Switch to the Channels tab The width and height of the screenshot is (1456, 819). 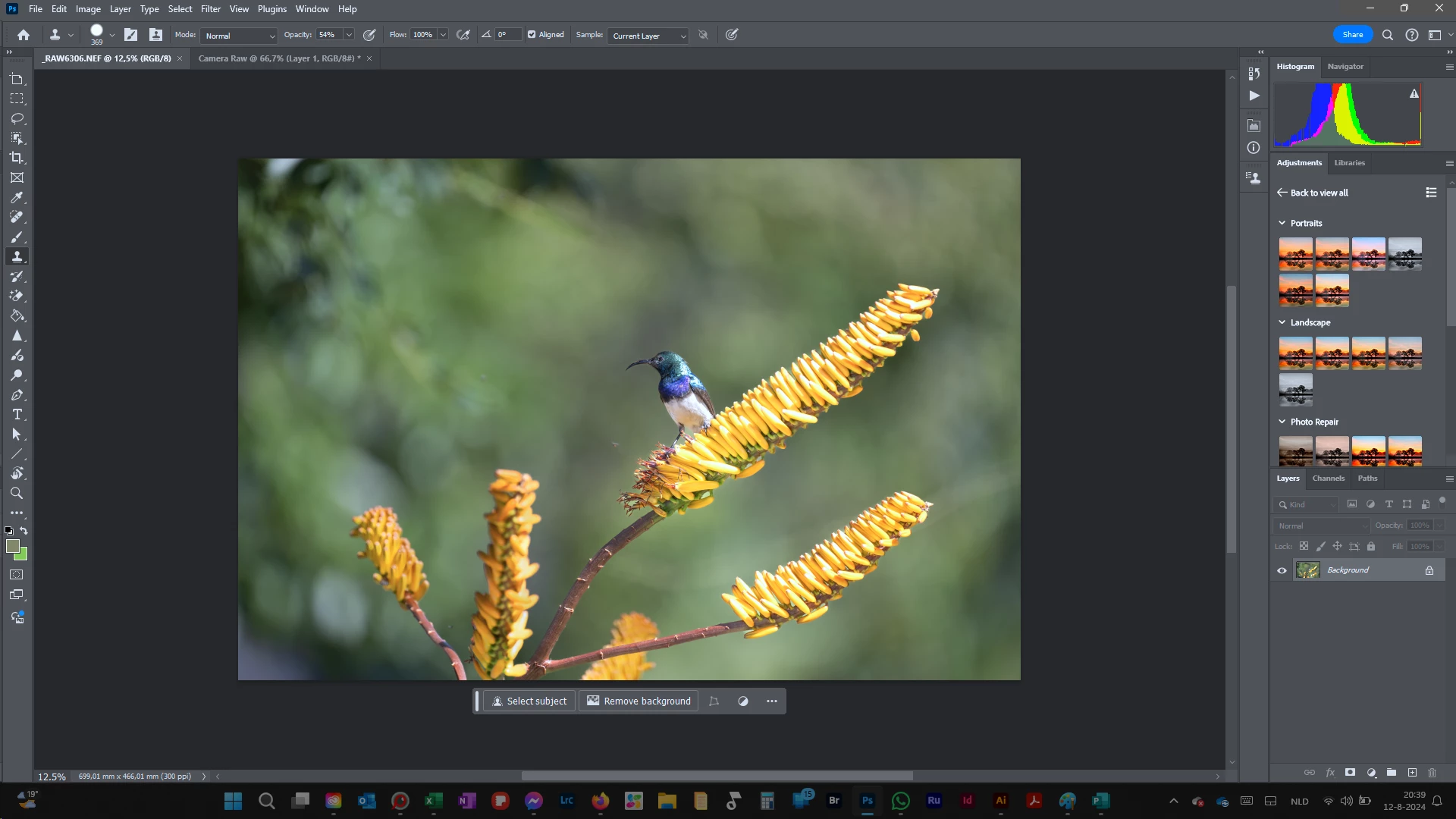pos(1328,479)
